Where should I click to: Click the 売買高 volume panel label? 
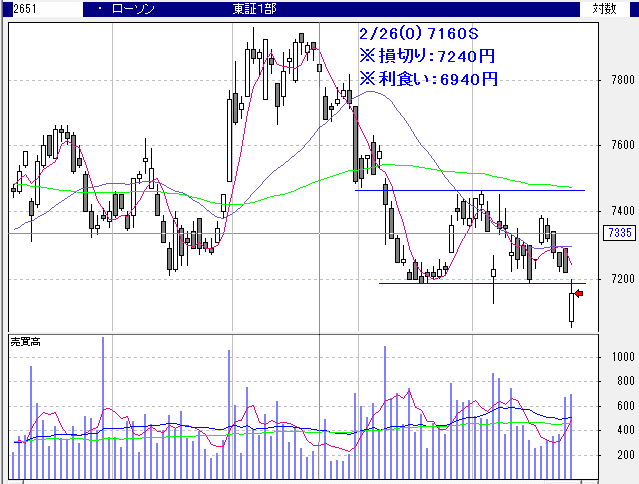pos(25,342)
